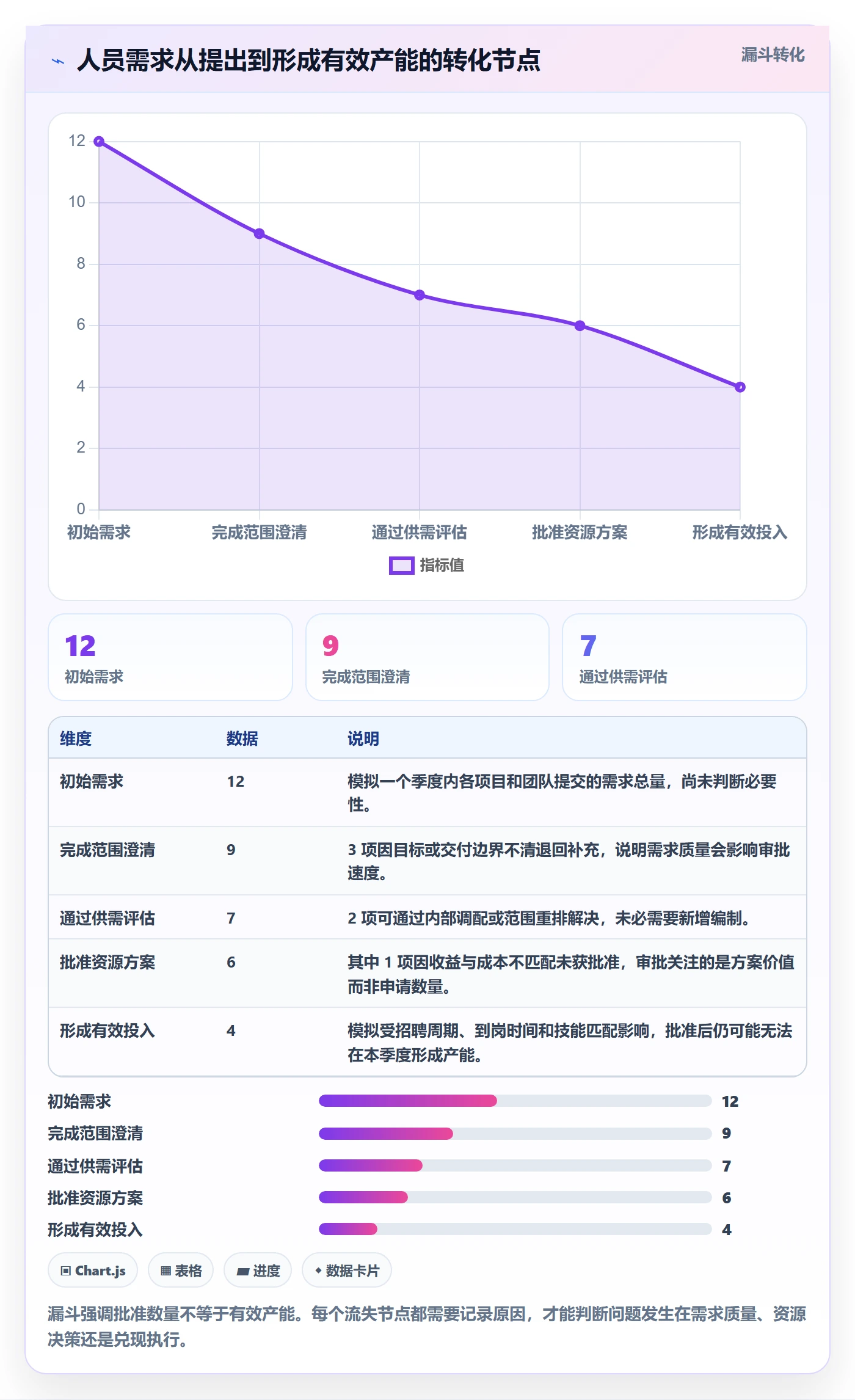This screenshot has width=855, height=1400.
Task: Click the 初始需求 x-axis label
Action: click(99, 533)
